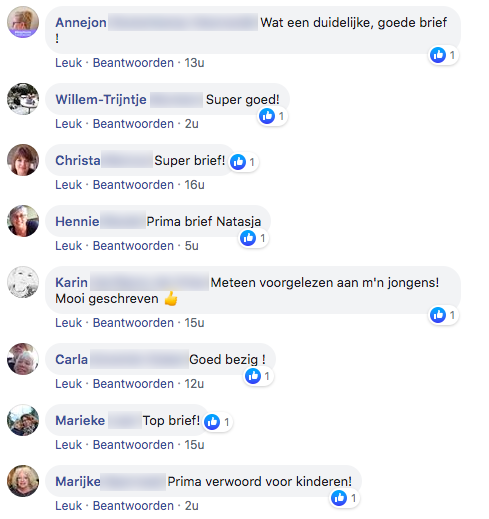Screen dimensions: 489x519
Task: Click like reaction badge on Hennie's comment
Action: (x=248, y=238)
